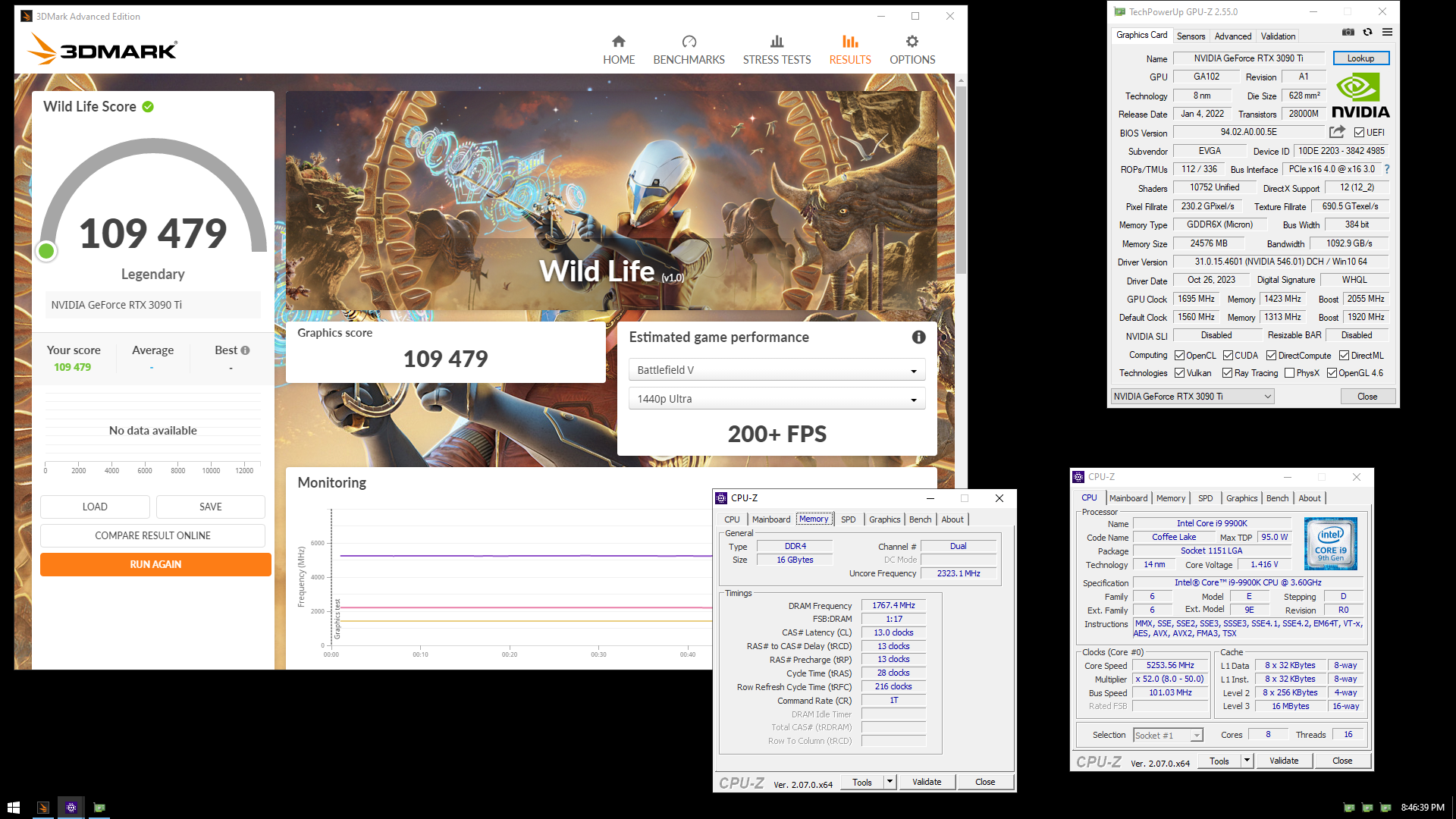Open SPD tab in CPU-Z Memory window

(x=848, y=519)
